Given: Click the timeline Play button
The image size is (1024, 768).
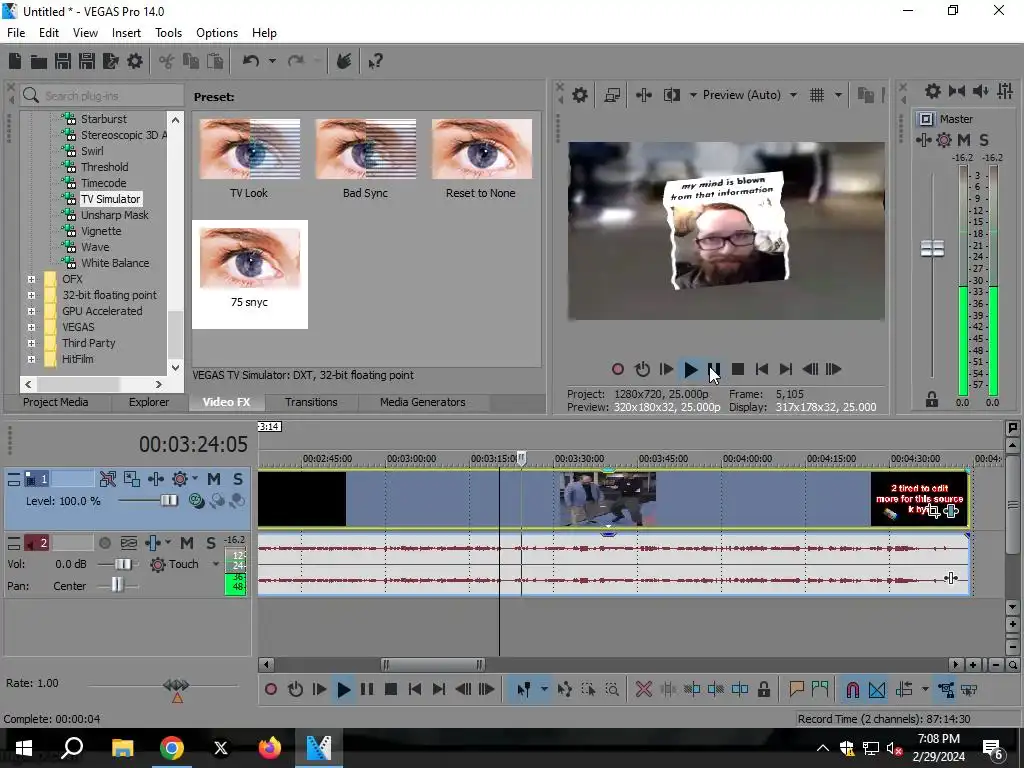Looking at the screenshot, I should point(344,690).
